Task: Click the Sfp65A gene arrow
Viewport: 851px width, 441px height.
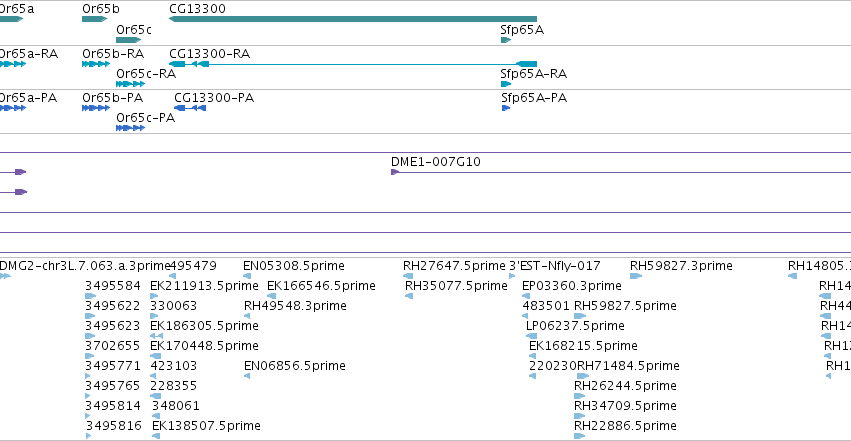Action: (506, 40)
